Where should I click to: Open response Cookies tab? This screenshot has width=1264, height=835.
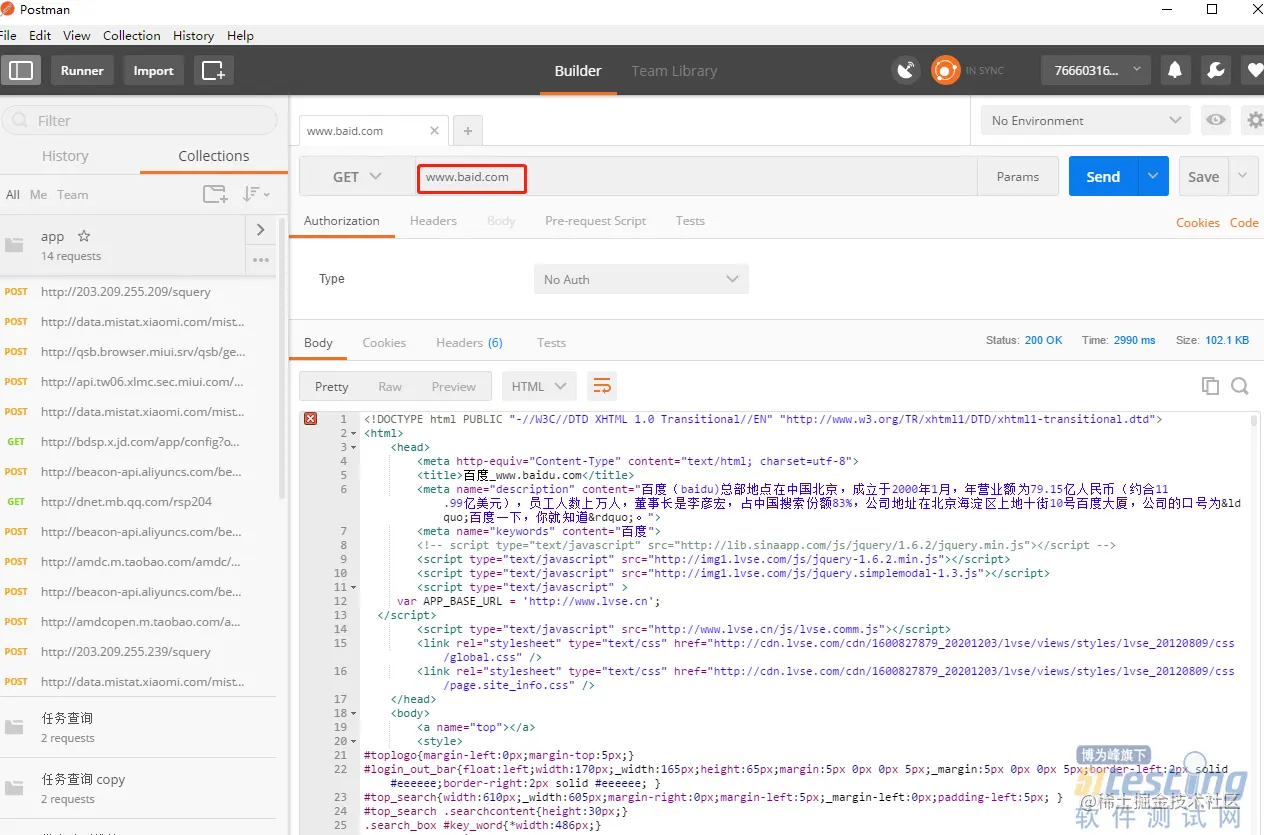click(384, 342)
